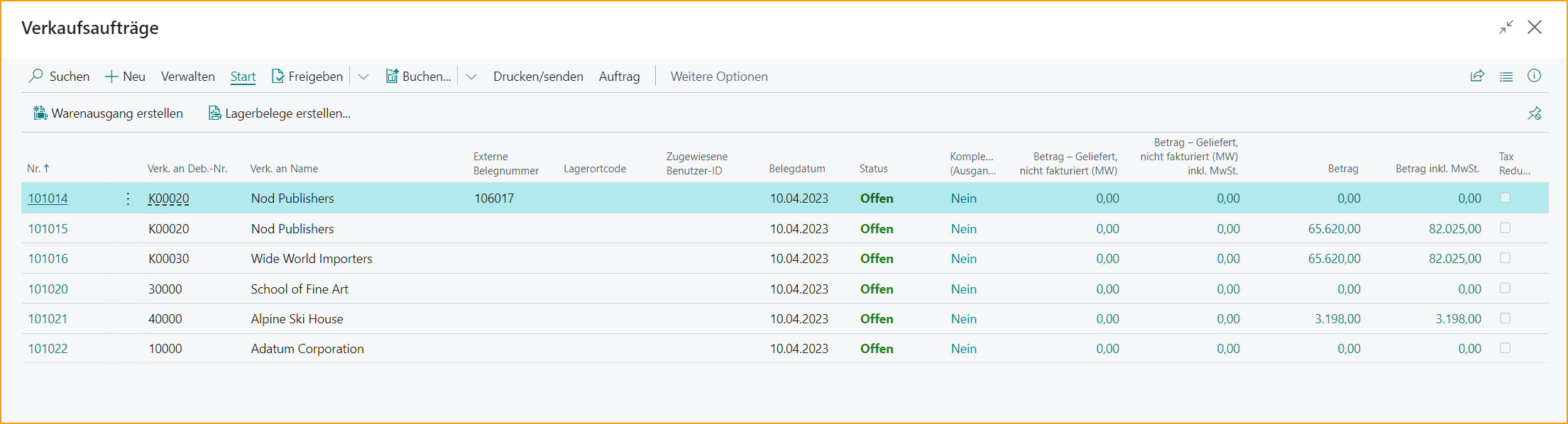Open the share icon in toolbar
The width and height of the screenshot is (1568, 424).
(x=1477, y=76)
